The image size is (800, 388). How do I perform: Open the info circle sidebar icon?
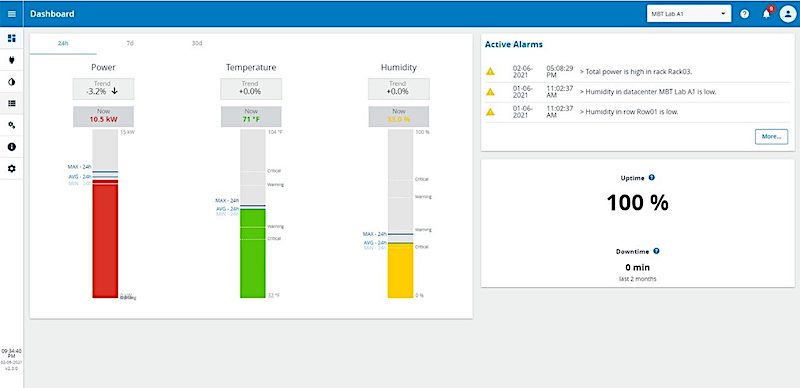12,147
